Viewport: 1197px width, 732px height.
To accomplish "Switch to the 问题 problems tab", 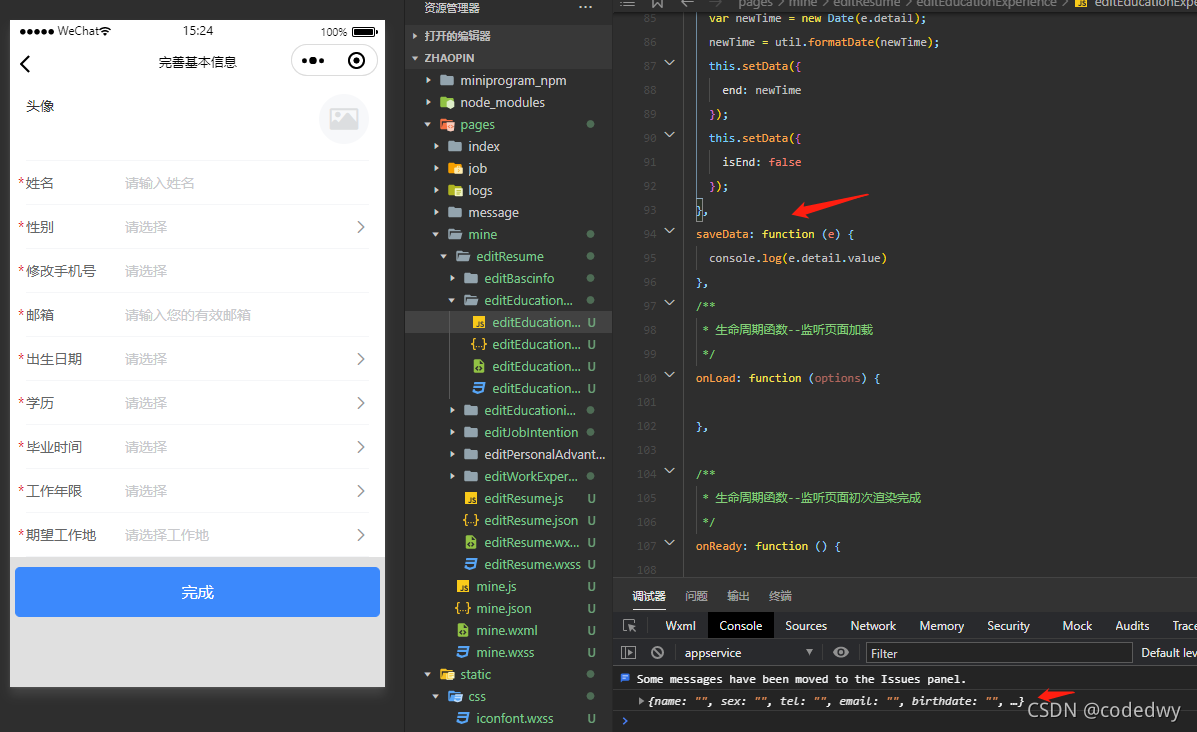I will coord(696,596).
